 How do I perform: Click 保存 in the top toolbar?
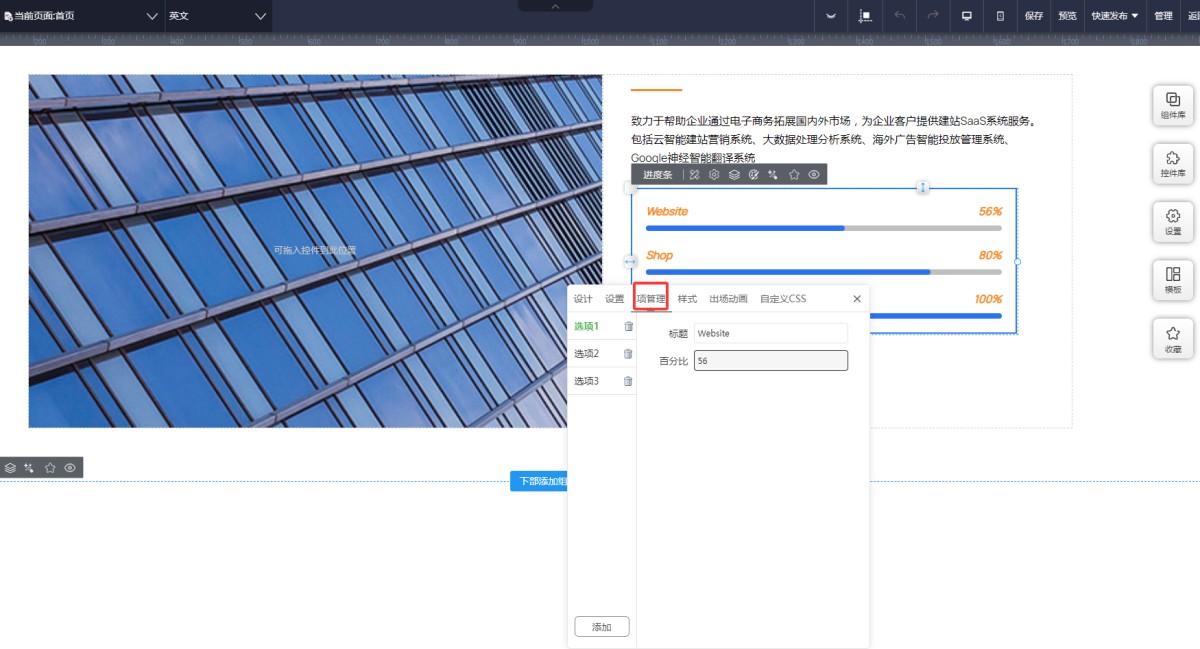pyautogui.click(x=1034, y=16)
